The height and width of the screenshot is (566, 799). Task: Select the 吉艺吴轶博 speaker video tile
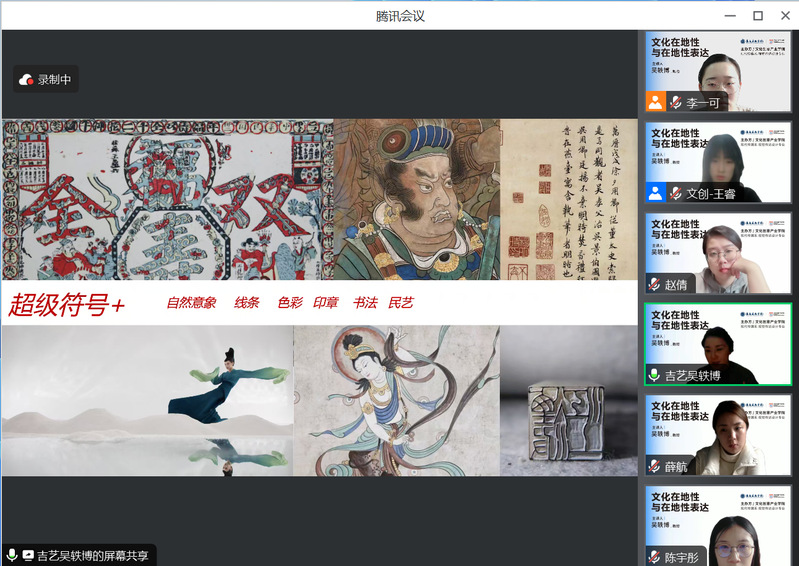718,344
